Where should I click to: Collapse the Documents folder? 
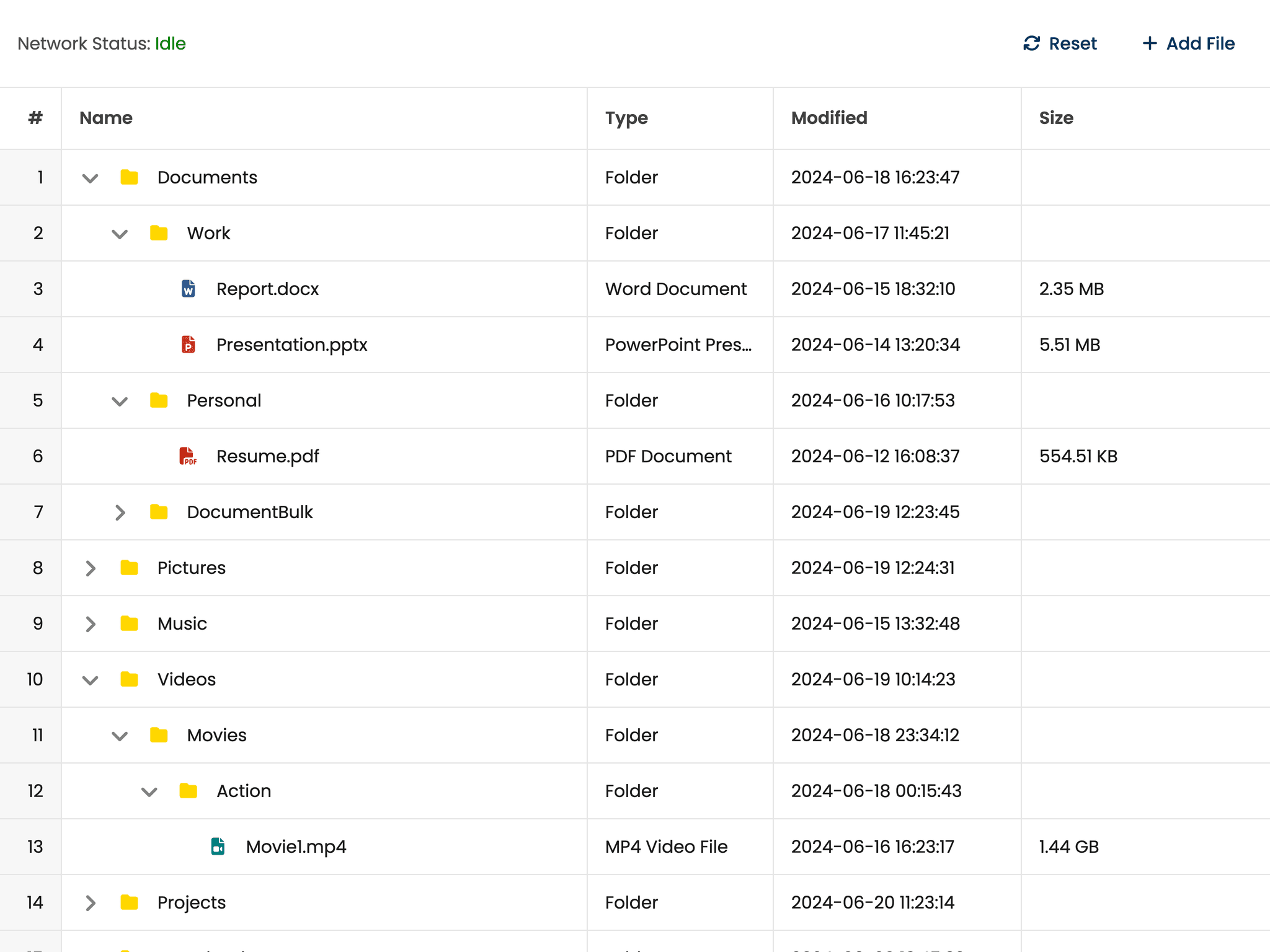(x=91, y=178)
